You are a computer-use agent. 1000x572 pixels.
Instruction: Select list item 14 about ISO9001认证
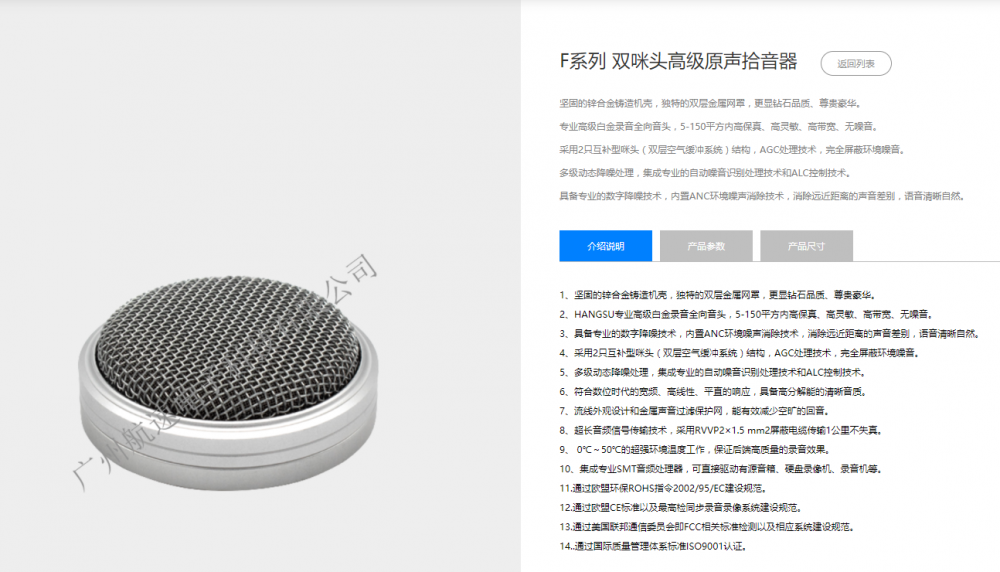click(x=654, y=546)
